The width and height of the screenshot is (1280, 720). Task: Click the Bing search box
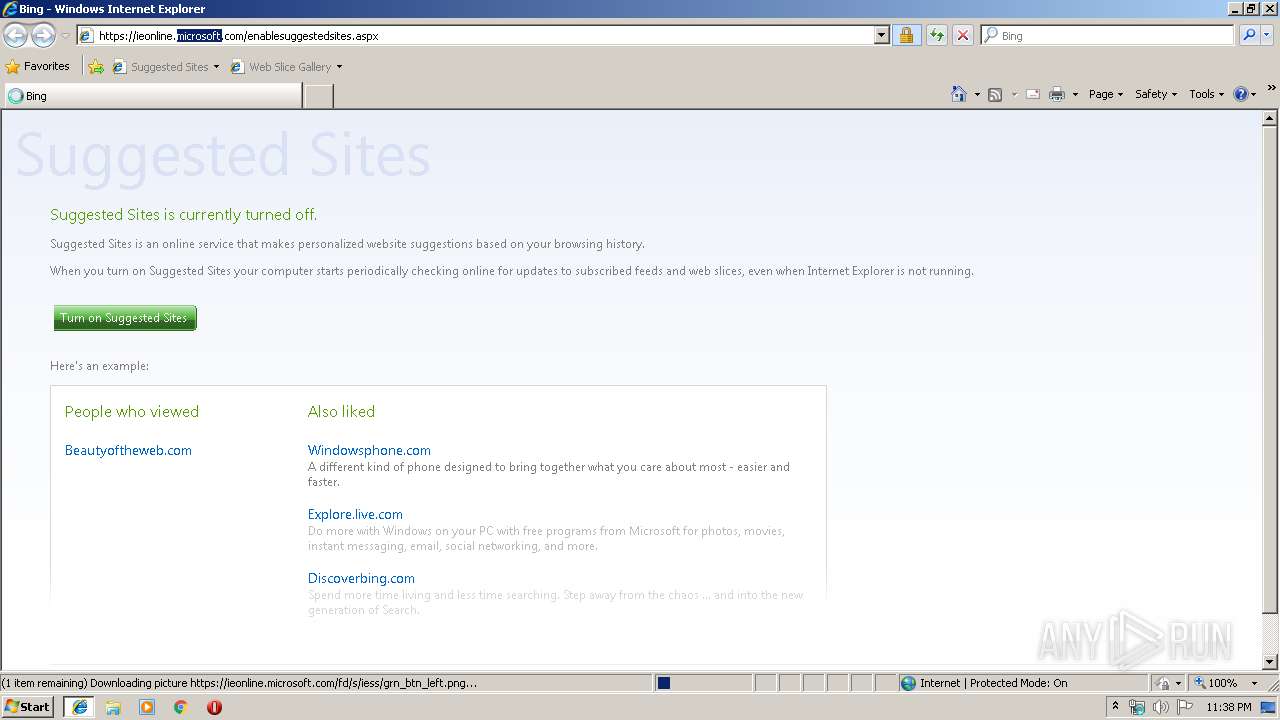coord(1108,36)
